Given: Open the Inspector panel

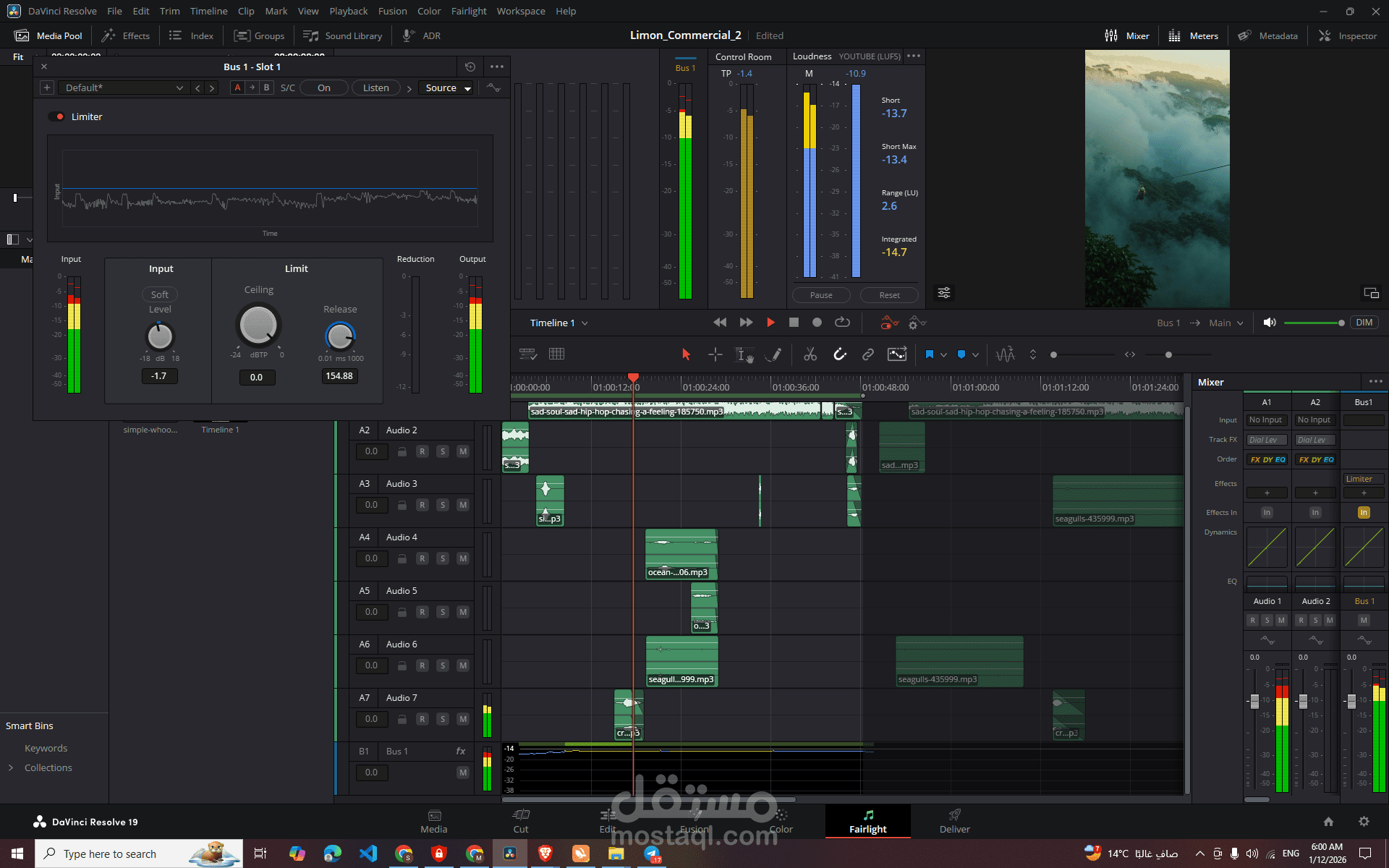Looking at the screenshot, I should point(1348,35).
